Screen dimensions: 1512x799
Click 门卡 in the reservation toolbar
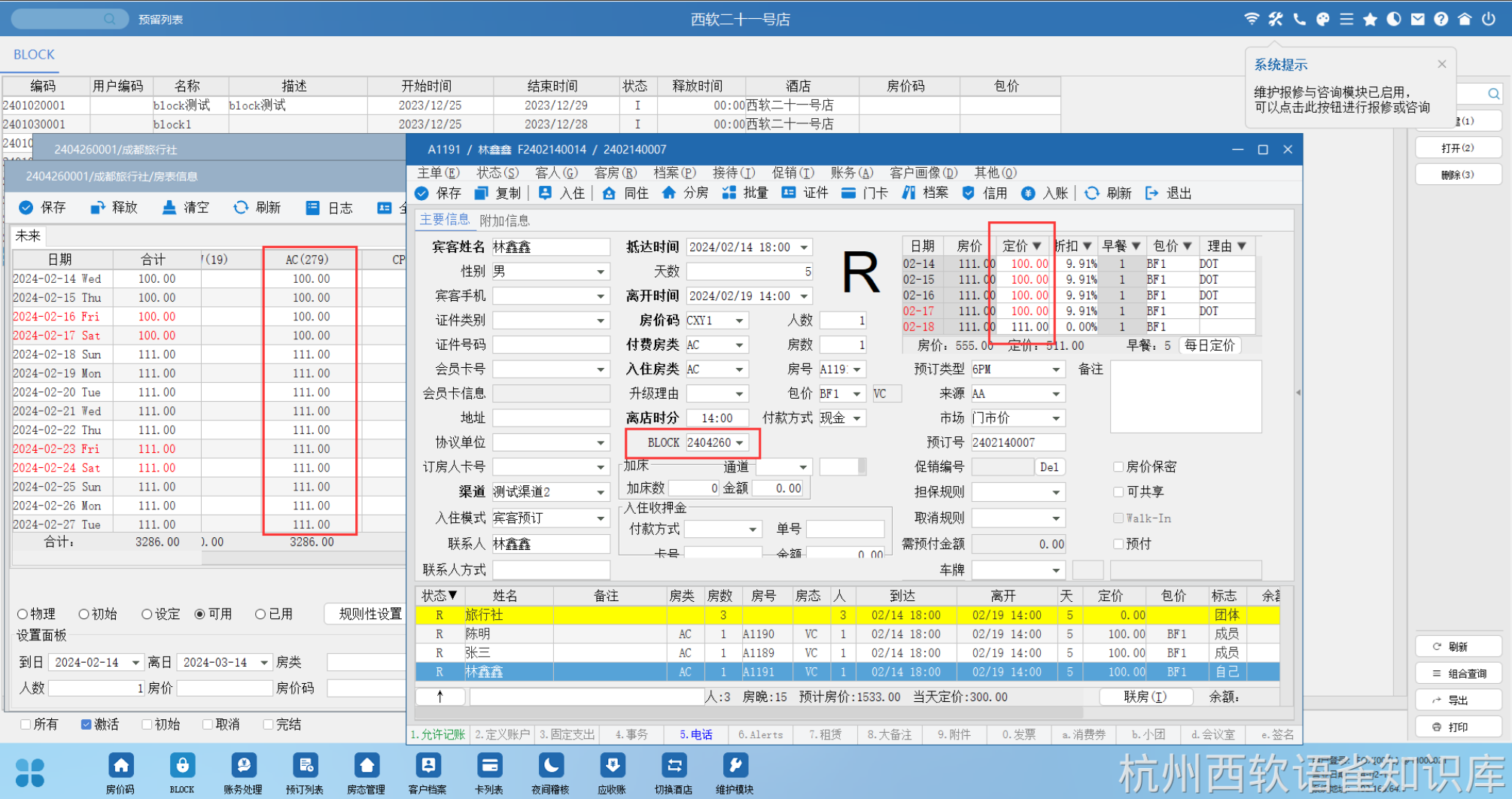pyautogui.click(x=864, y=193)
